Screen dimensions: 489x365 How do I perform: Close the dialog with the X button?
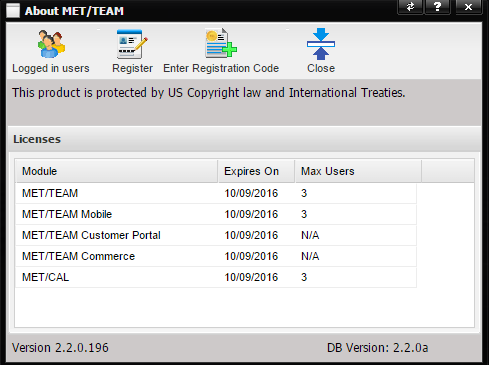pos(468,7)
